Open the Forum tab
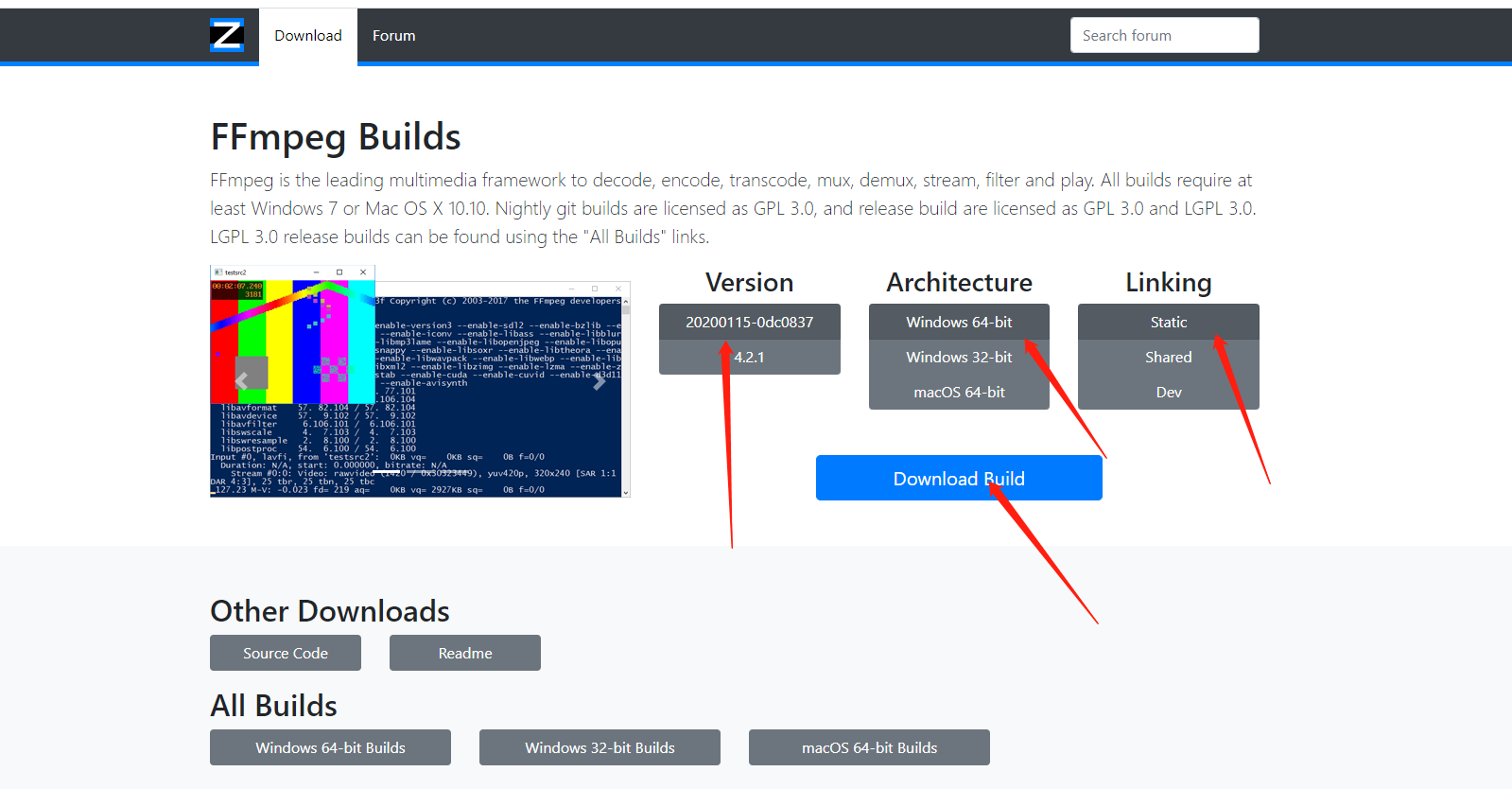The width and height of the screenshot is (1512, 789). pyautogui.click(x=393, y=36)
